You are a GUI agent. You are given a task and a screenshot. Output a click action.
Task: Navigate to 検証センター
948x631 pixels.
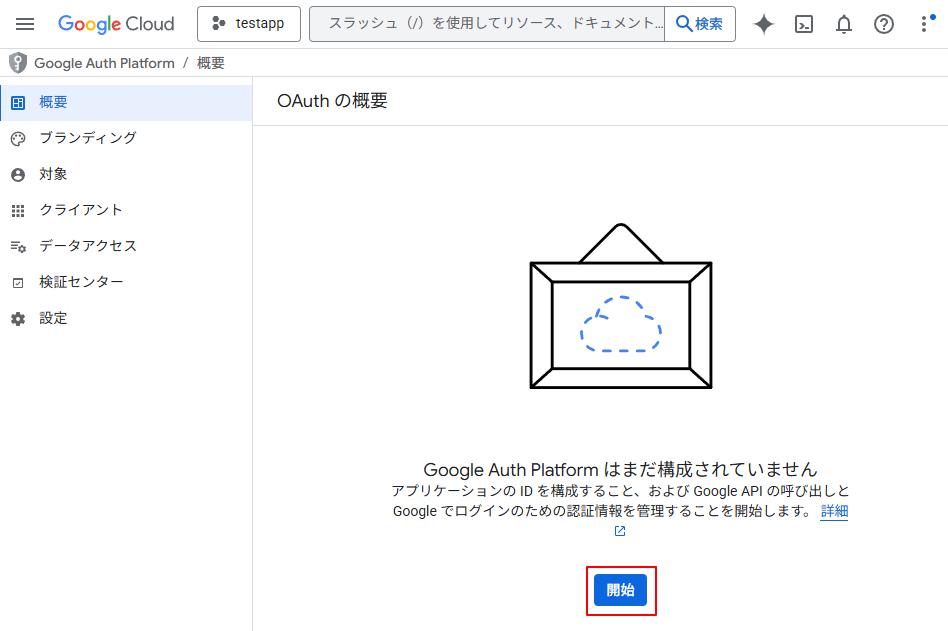click(81, 282)
